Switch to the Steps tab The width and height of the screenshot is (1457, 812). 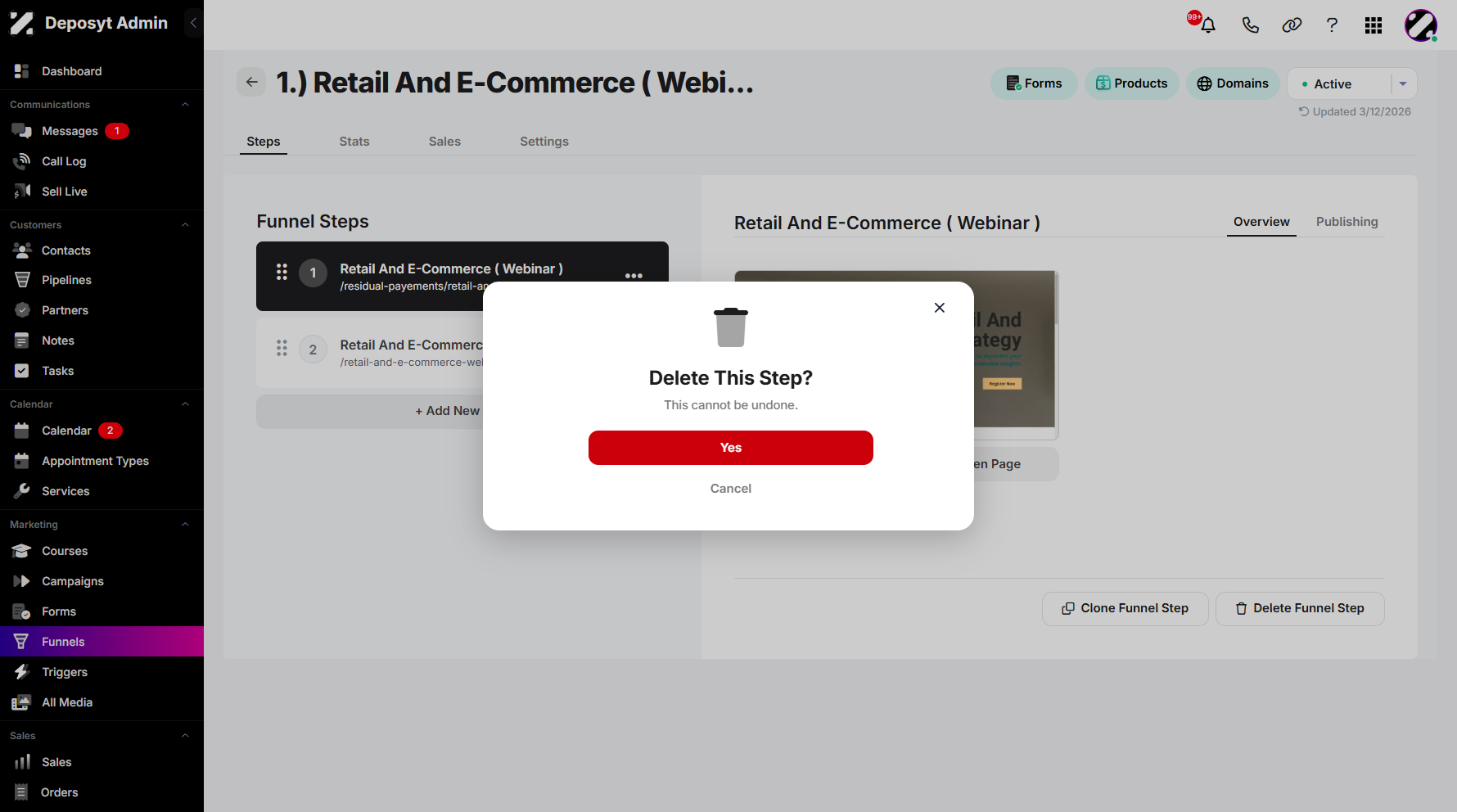tap(264, 142)
